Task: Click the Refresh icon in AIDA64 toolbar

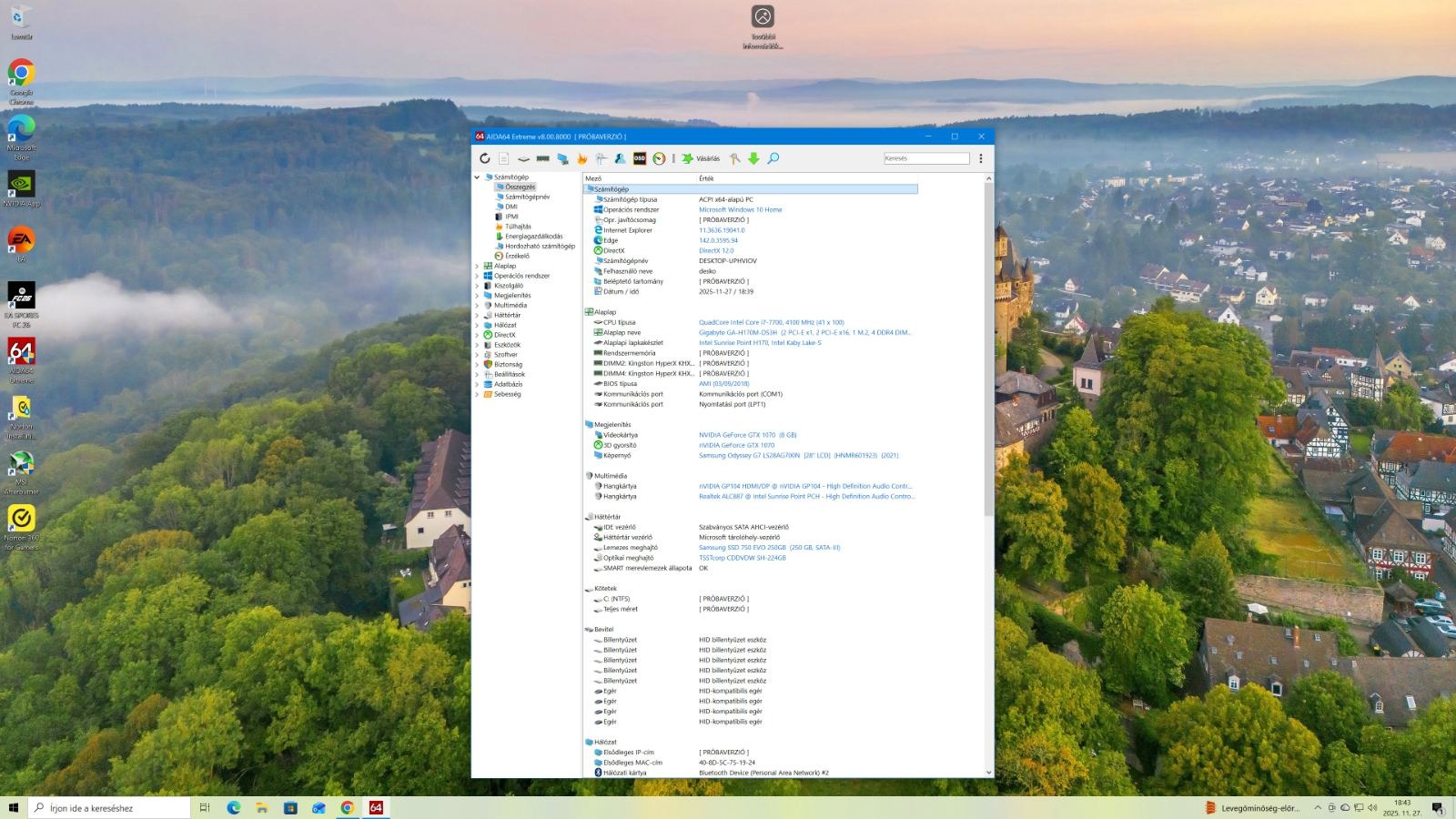Action: pos(485,158)
